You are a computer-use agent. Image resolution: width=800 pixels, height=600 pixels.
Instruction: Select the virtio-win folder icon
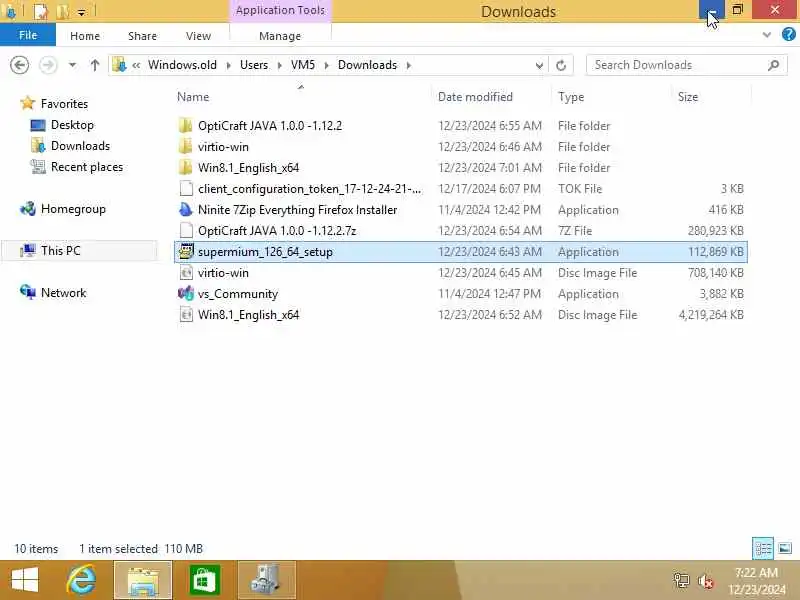pos(186,146)
